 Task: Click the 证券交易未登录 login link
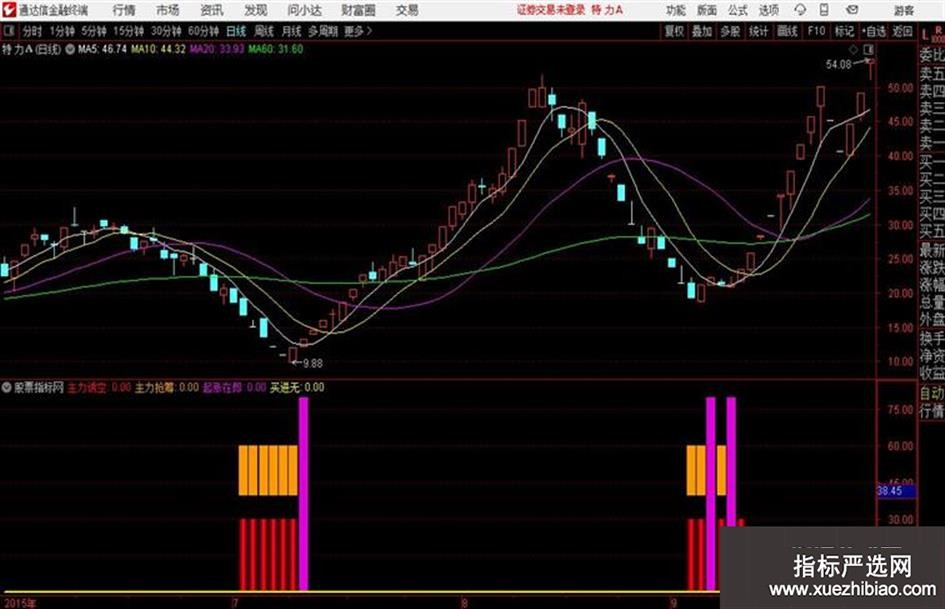click(551, 10)
